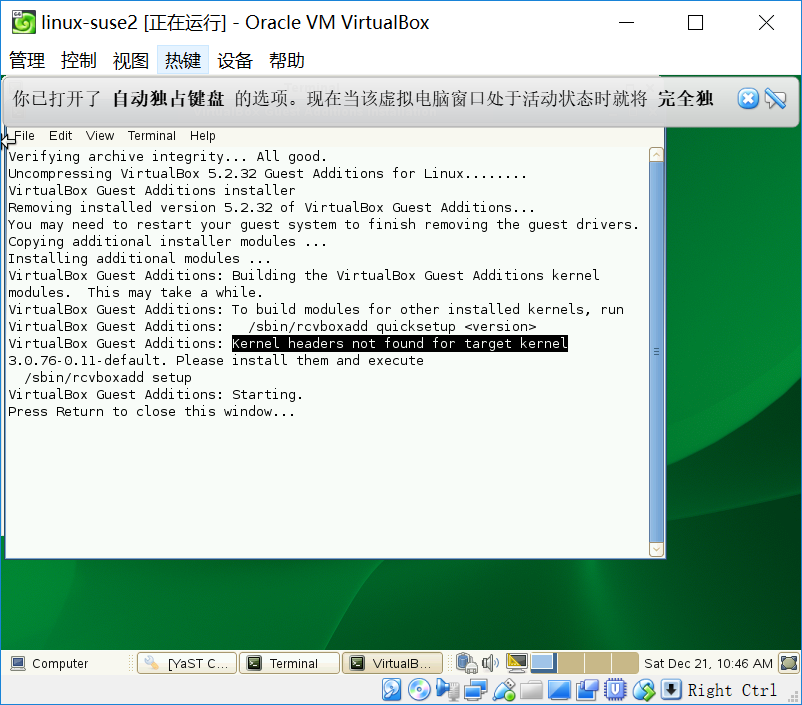Click the terminal scrollbar down arrow

pos(656,549)
